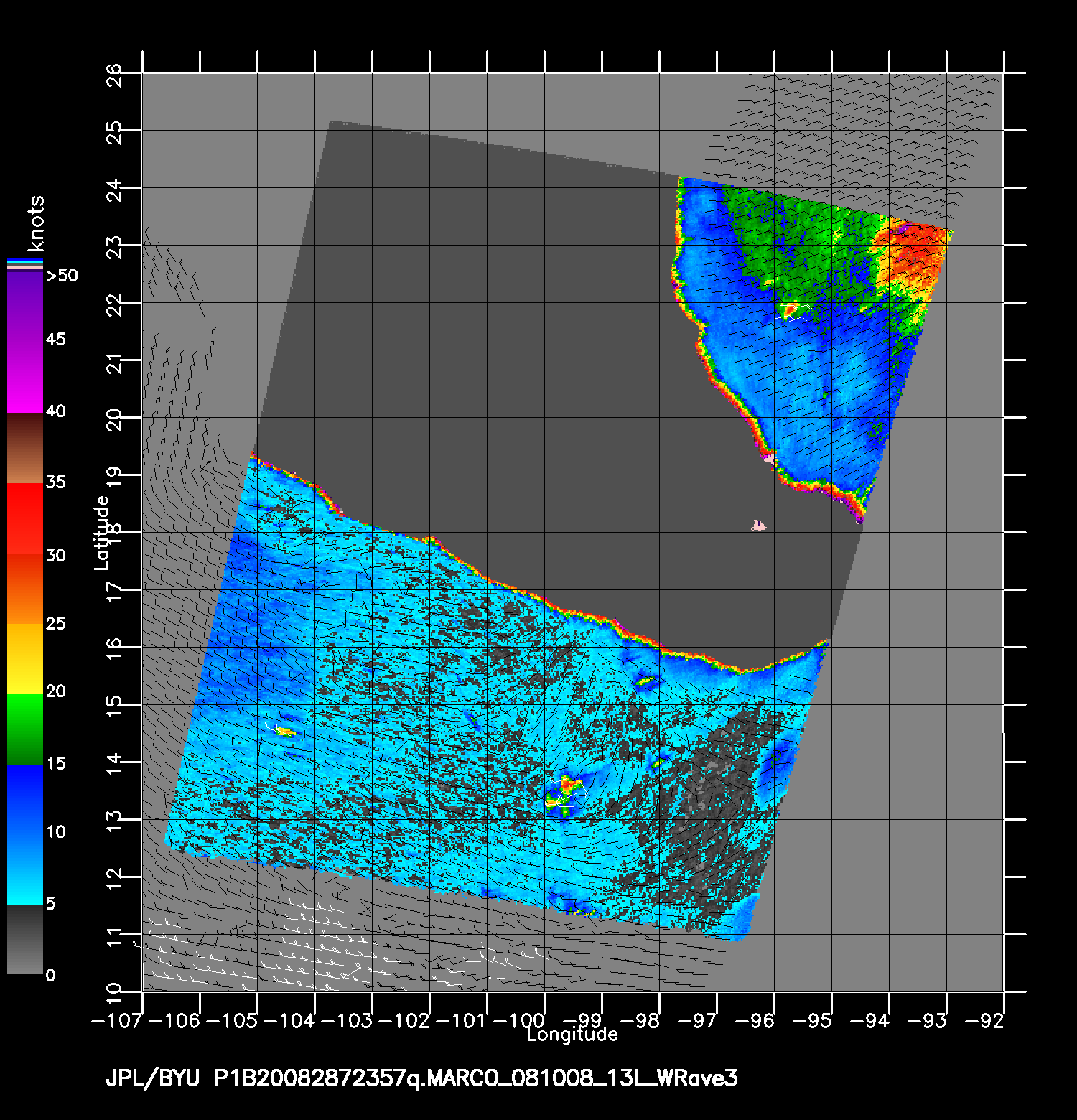Click the dark blue 10–15 knots color band
The height and width of the screenshot is (1120, 1077).
[x=25, y=800]
